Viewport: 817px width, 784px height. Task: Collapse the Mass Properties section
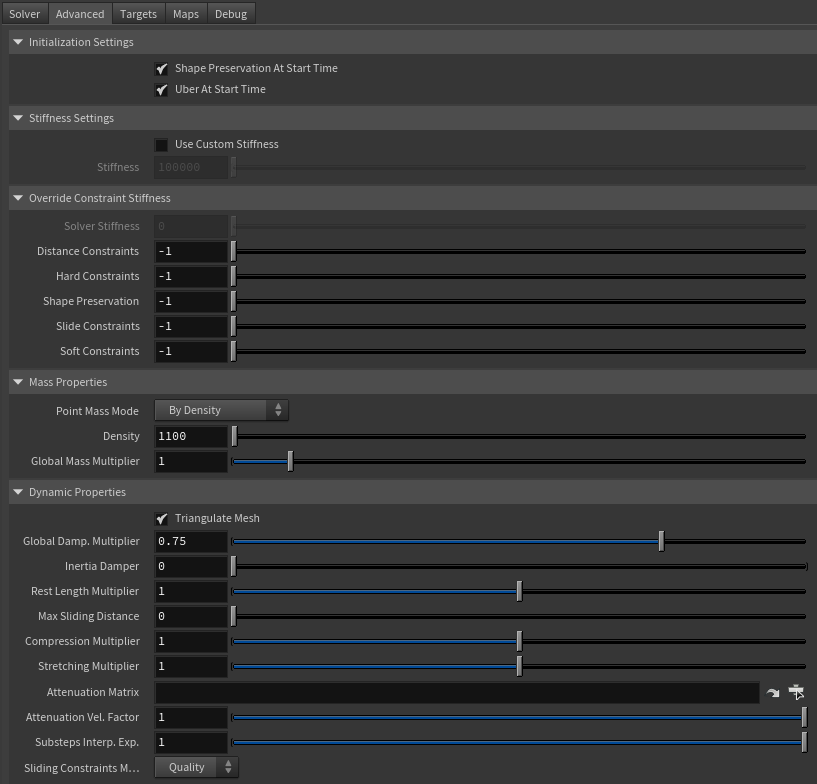point(17,382)
